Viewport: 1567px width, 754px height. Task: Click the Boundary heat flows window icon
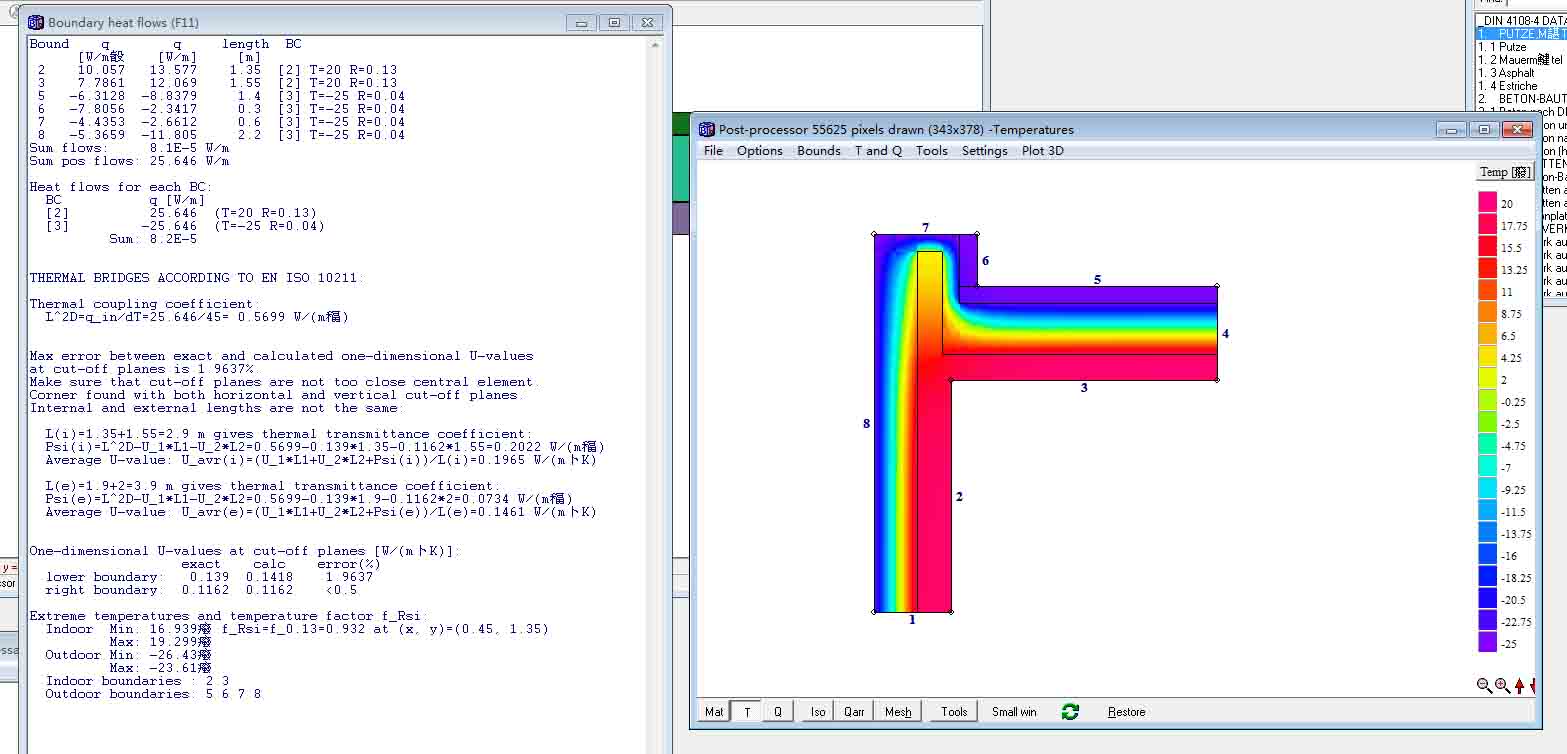point(36,22)
